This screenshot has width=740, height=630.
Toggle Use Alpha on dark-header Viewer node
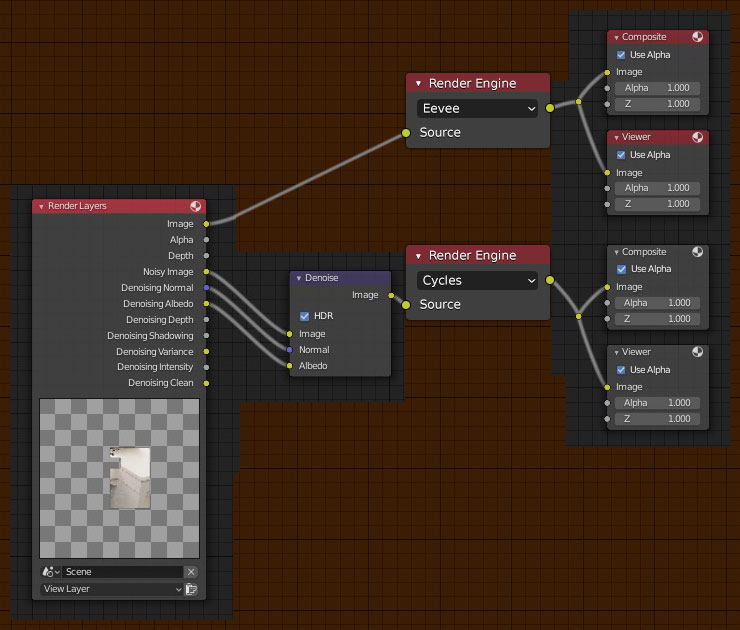point(621,370)
